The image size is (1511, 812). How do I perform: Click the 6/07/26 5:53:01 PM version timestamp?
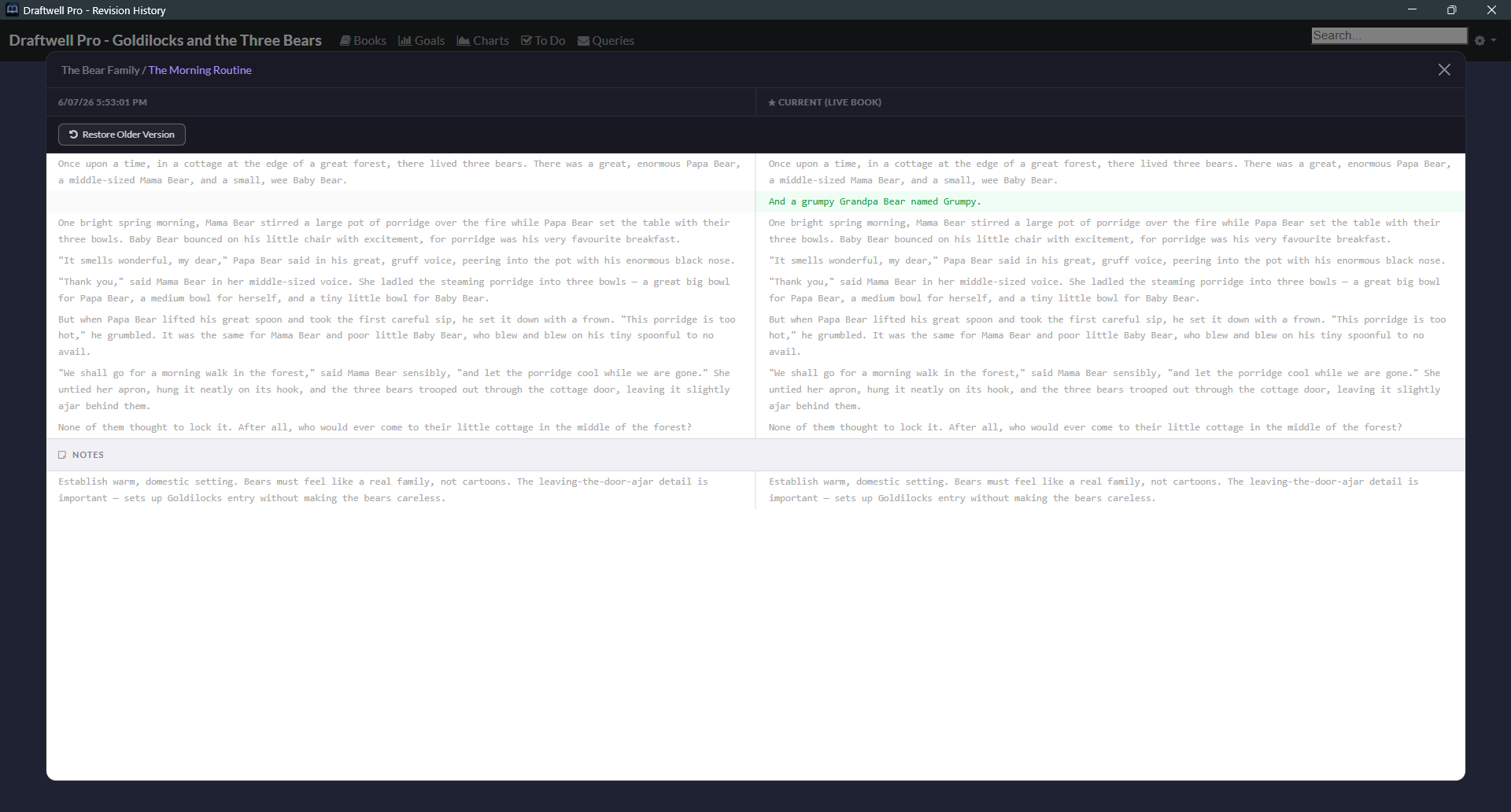pos(102,102)
